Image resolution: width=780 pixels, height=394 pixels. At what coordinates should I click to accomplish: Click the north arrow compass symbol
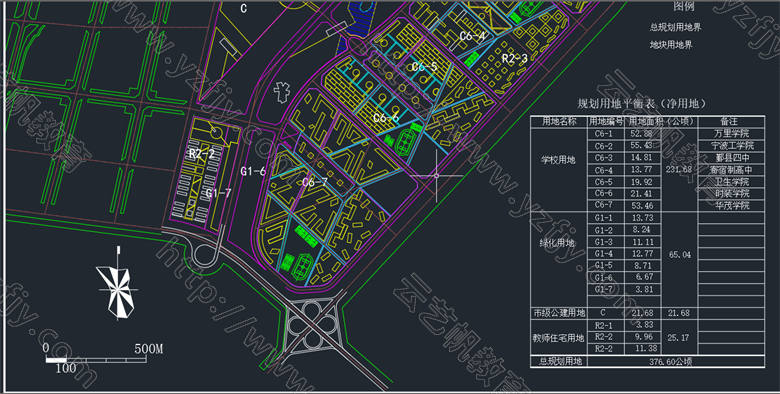[117, 285]
